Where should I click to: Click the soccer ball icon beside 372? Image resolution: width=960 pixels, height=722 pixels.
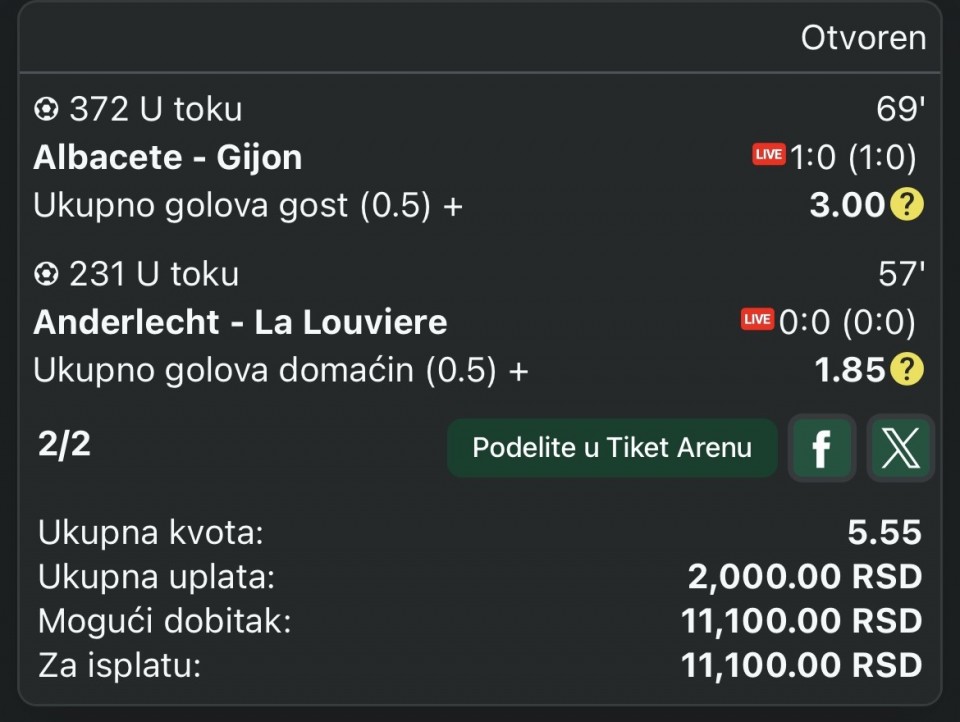click(47, 109)
